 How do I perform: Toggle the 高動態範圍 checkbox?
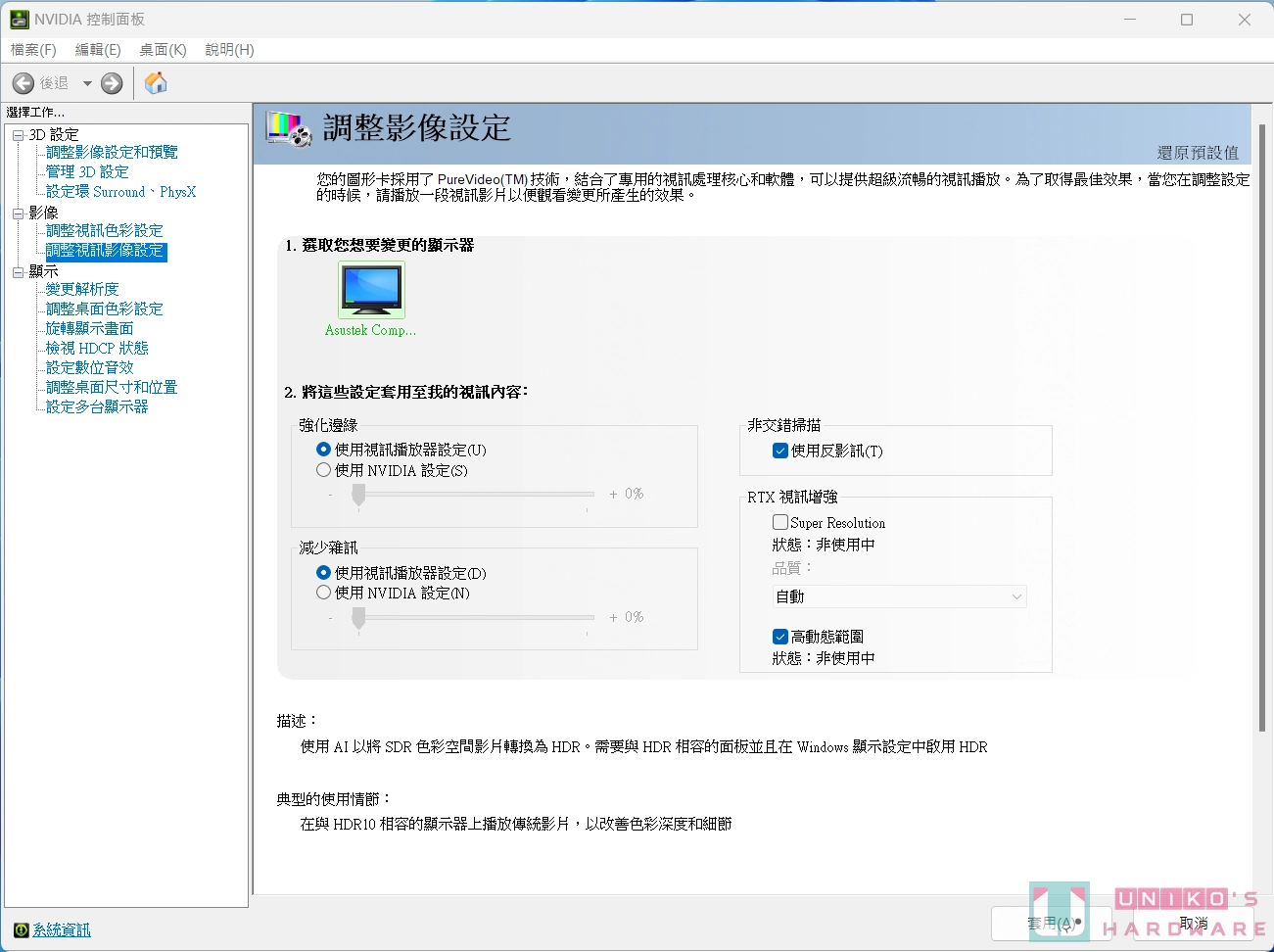tap(780, 637)
